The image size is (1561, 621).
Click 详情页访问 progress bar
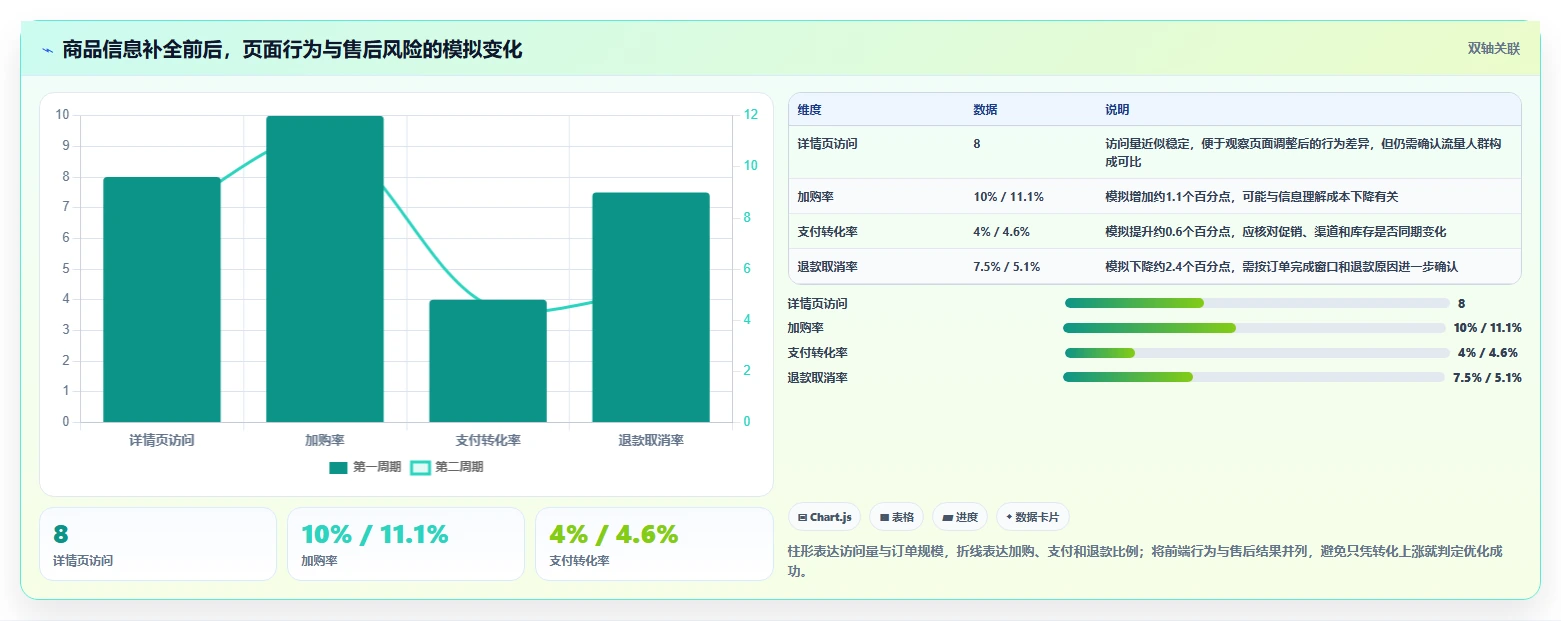pyautogui.click(x=1257, y=303)
